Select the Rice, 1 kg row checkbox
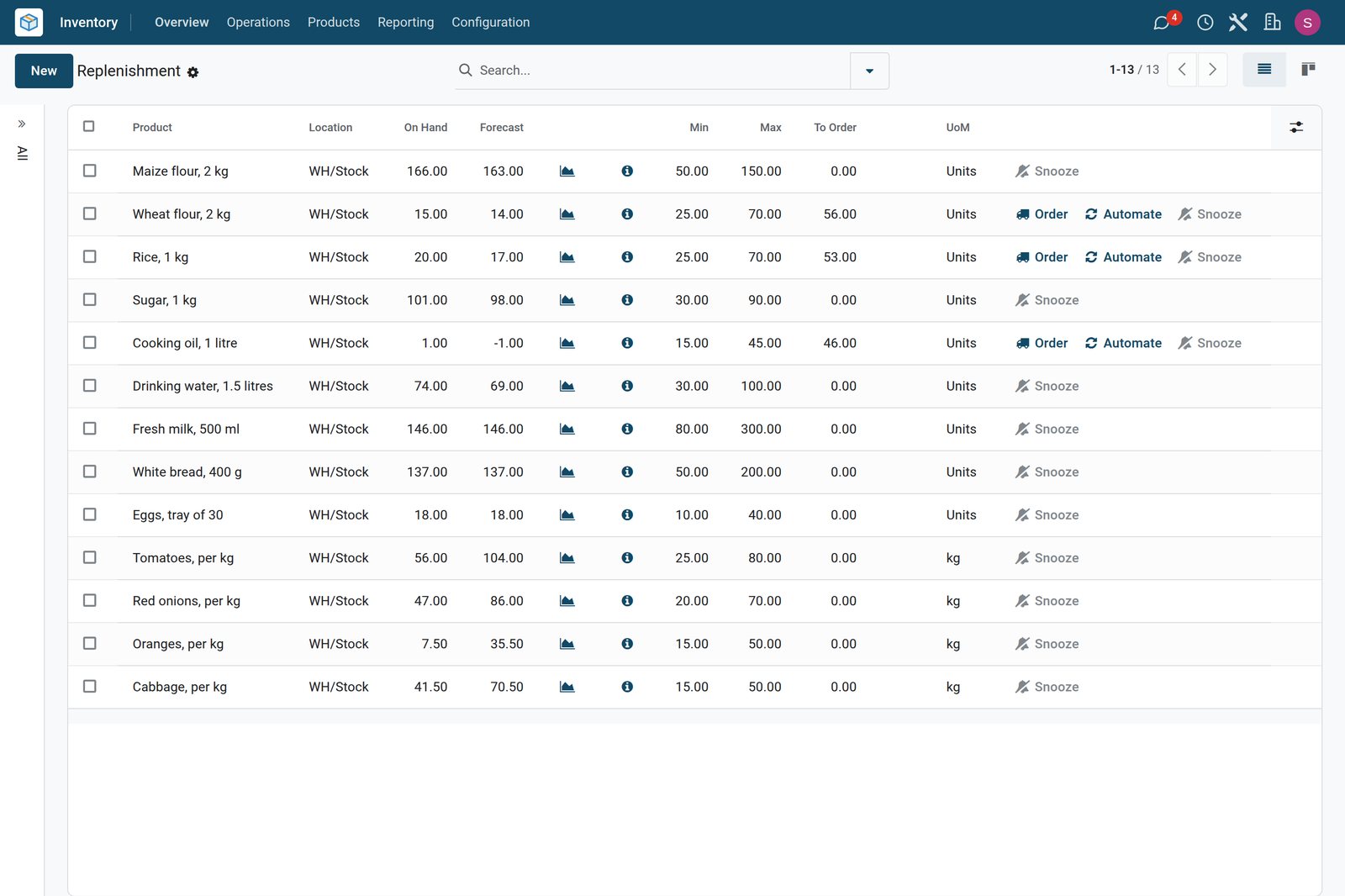Image resolution: width=1345 pixels, height=896 pixels. 90,256
